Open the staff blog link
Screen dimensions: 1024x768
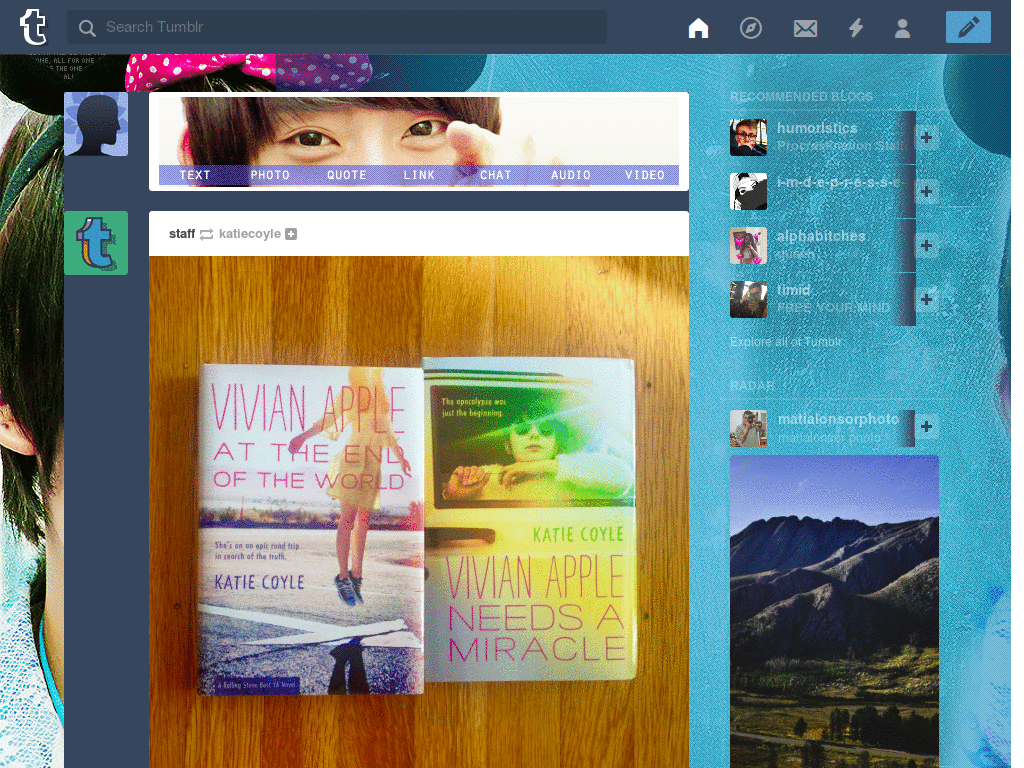coord(182,234)
